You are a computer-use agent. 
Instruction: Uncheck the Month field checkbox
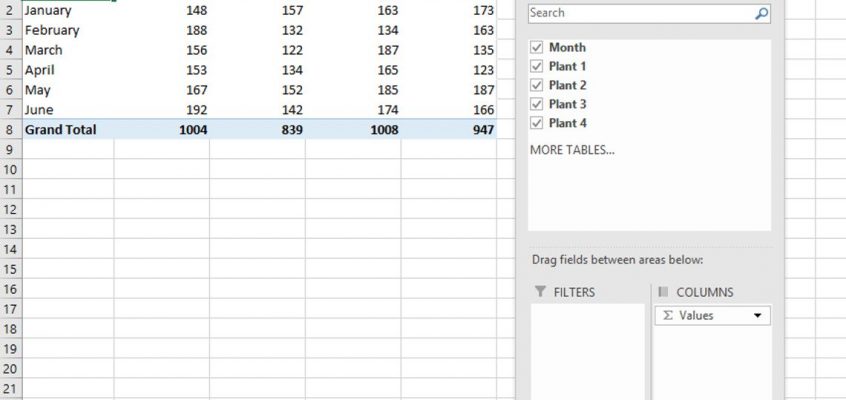click(x=536, y=48)
